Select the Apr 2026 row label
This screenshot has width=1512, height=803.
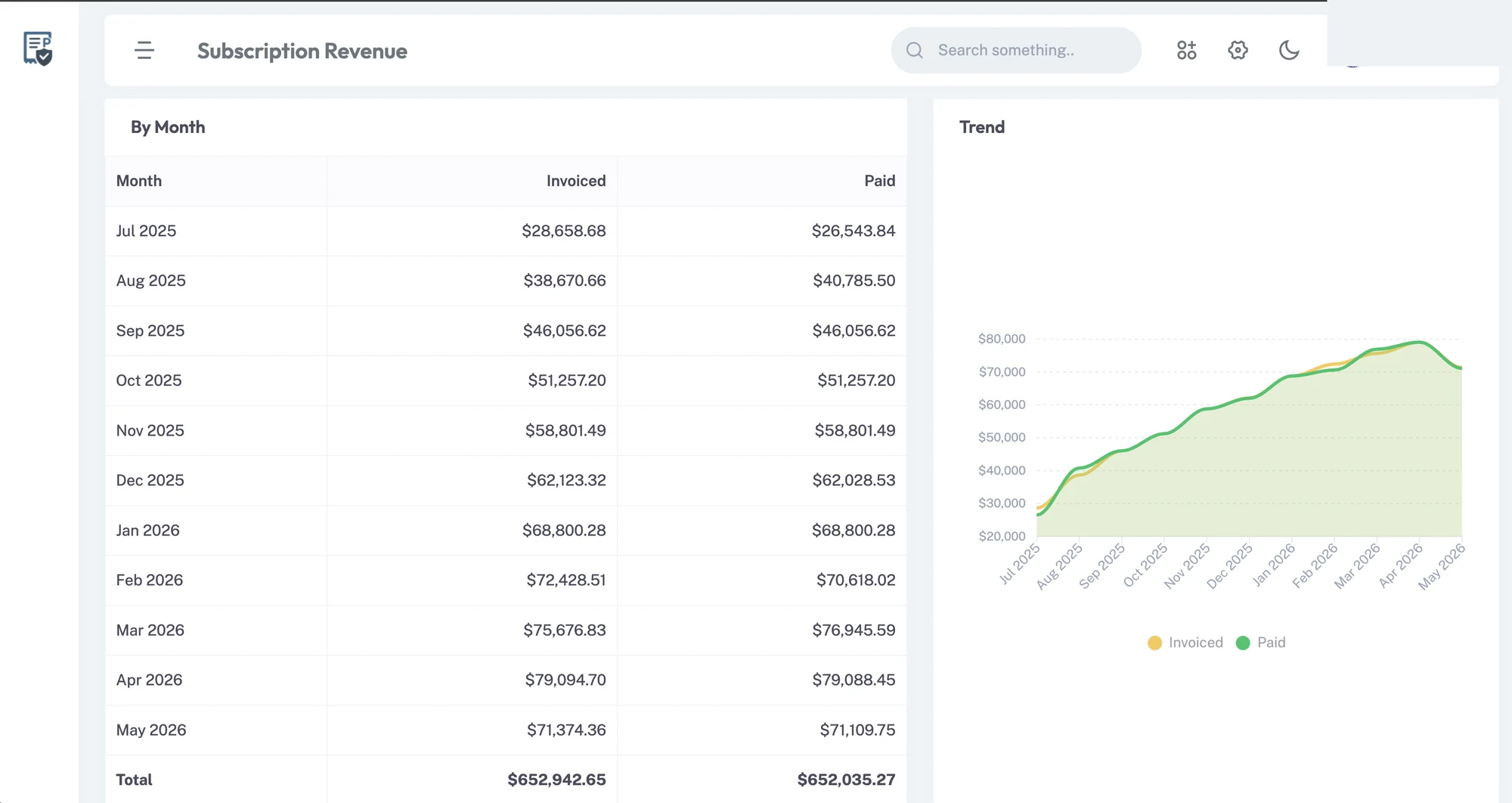click(149, 680)
